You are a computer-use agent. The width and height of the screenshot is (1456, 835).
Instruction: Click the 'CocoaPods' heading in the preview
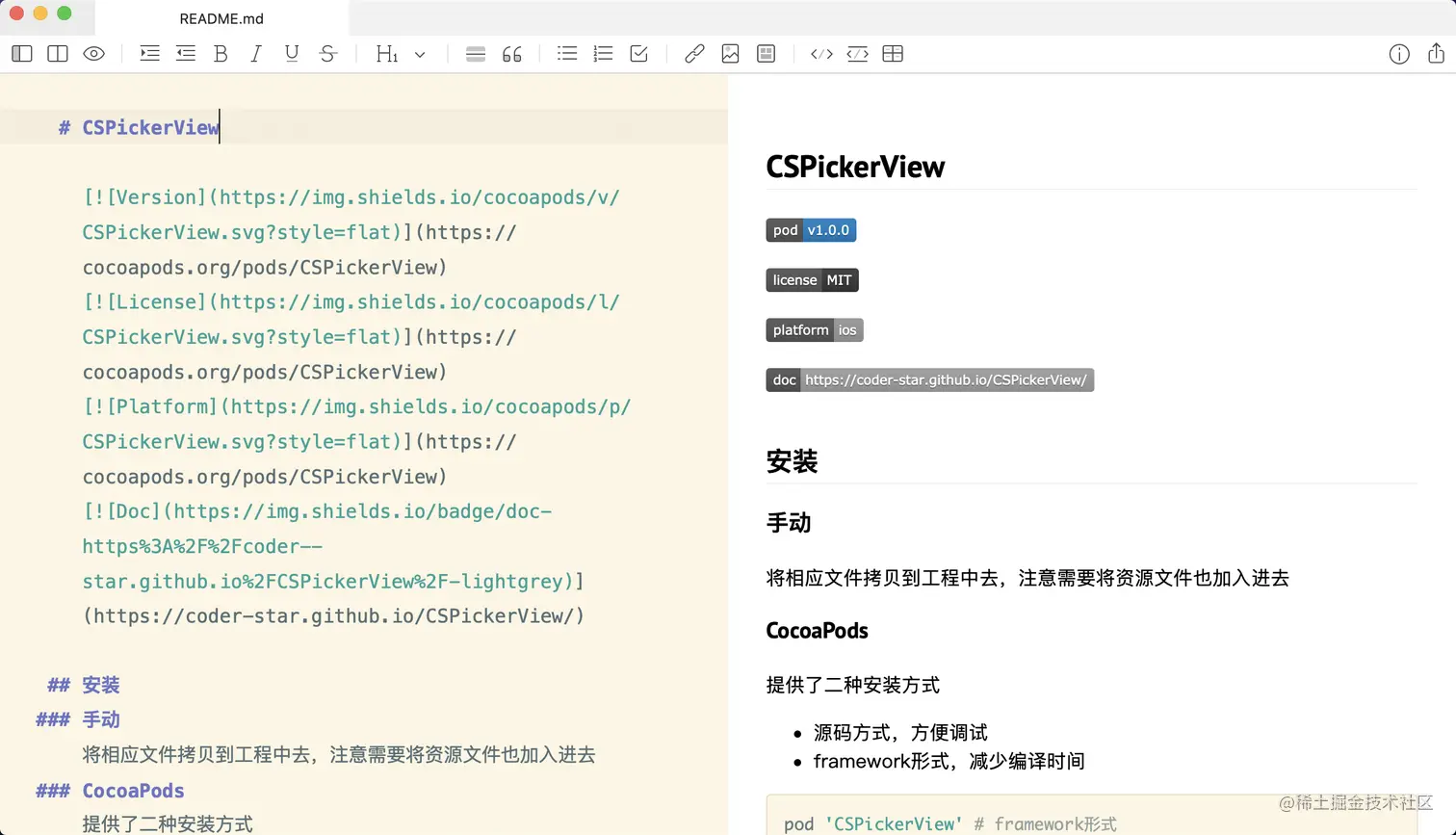coord(817,631)
